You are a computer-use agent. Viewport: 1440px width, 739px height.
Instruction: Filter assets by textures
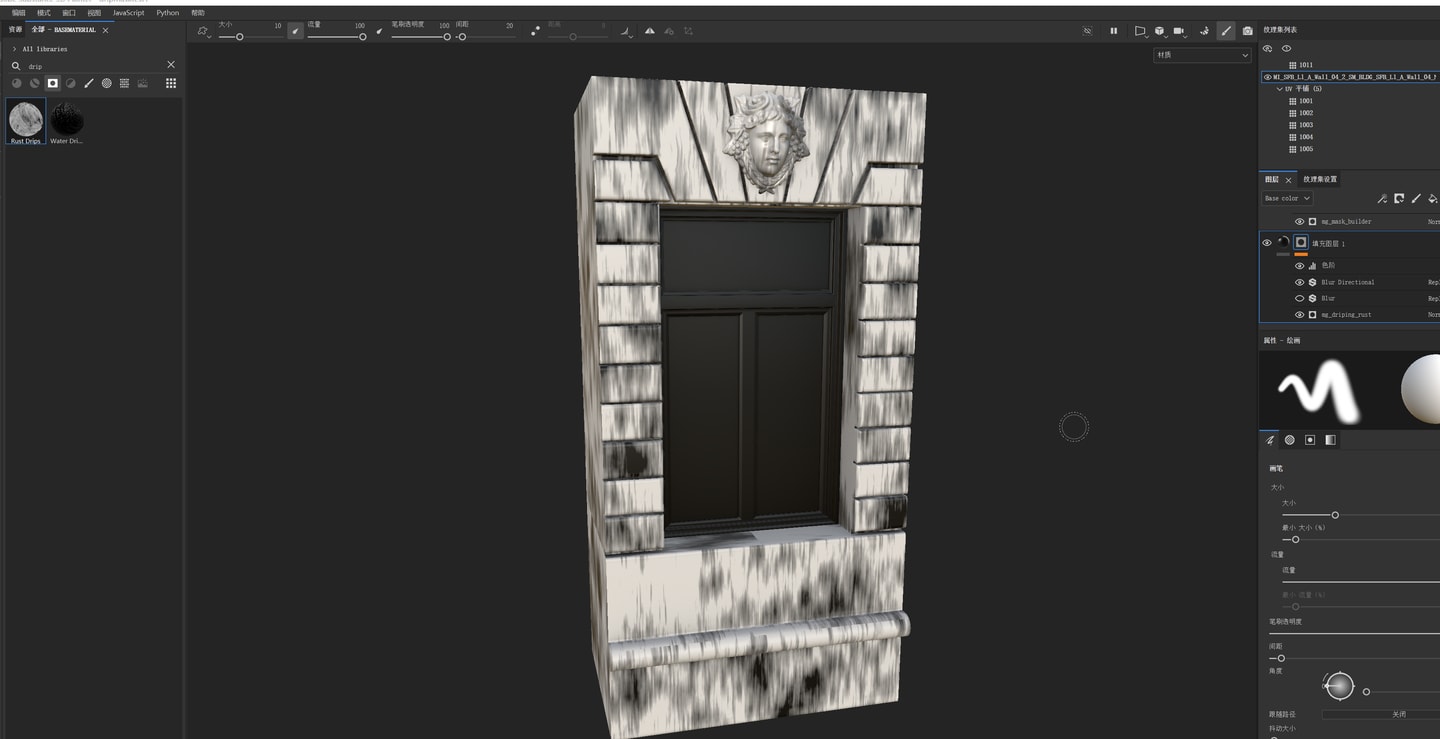click(124, 83)
